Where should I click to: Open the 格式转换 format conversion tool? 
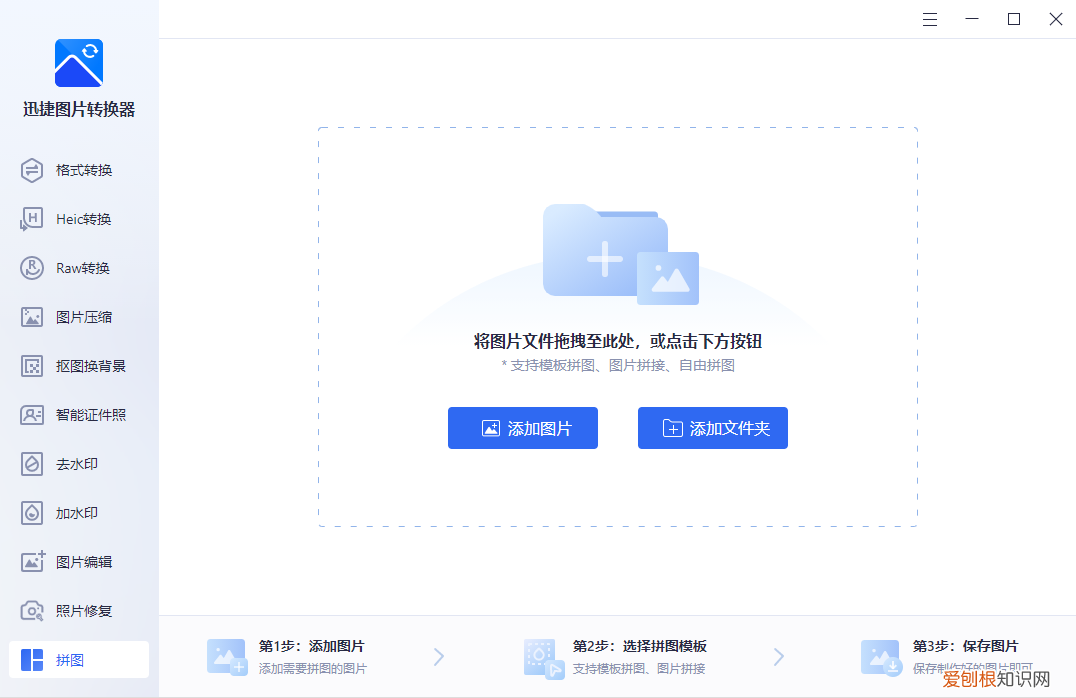point(79,170)
